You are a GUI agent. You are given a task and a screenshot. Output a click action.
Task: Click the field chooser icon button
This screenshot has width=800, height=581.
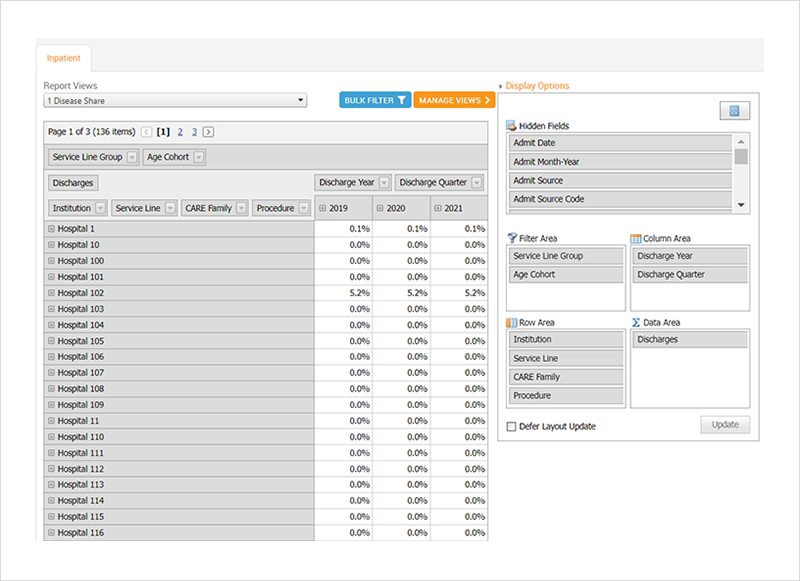tap(735, 111)
